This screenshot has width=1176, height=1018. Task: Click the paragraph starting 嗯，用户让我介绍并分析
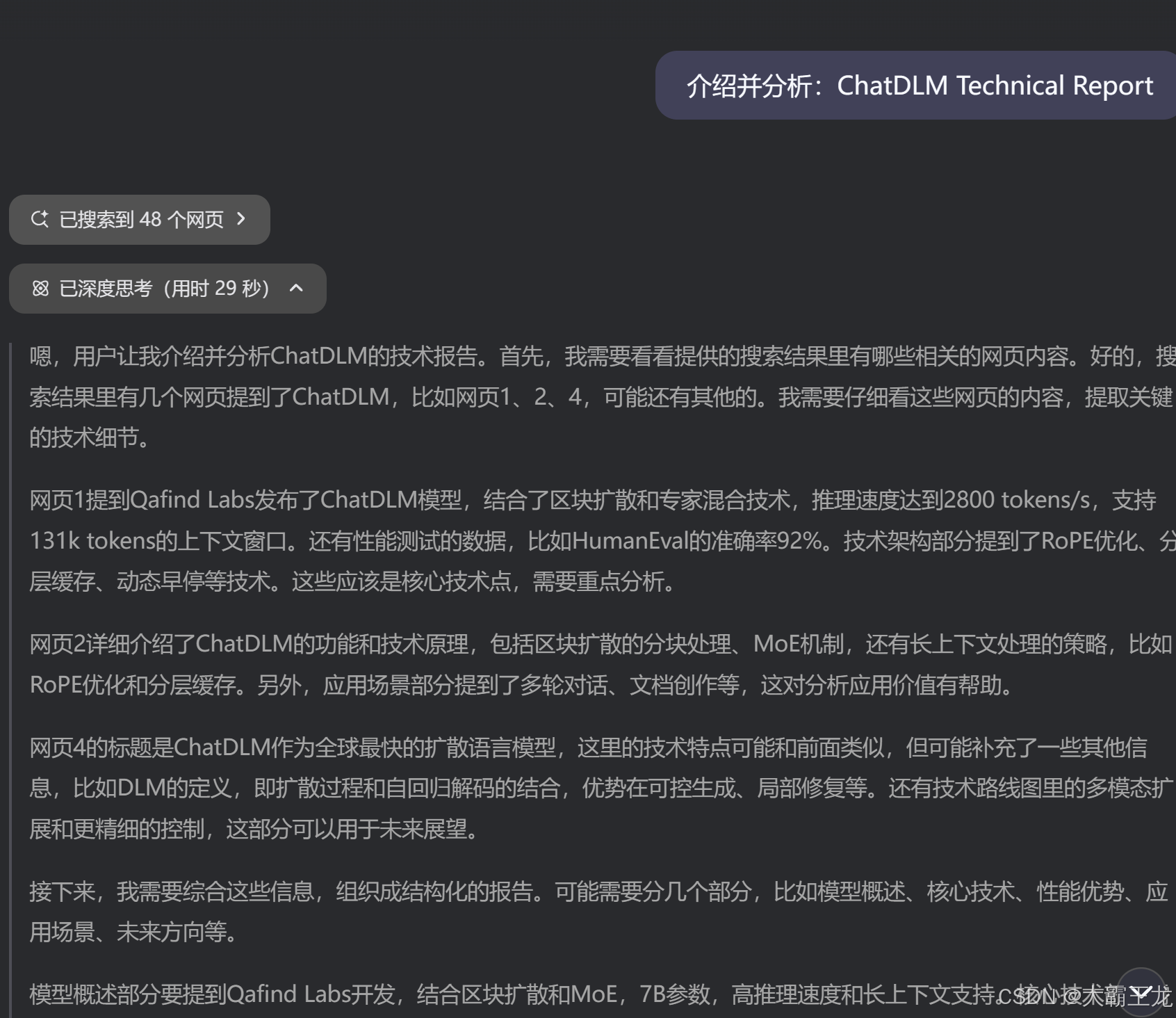coord(602,396)
